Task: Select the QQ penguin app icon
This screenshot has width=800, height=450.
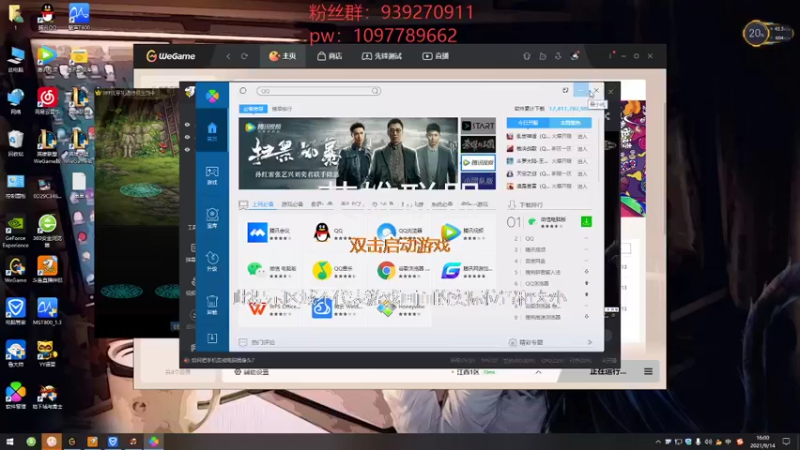Action: tap(321, 233)
